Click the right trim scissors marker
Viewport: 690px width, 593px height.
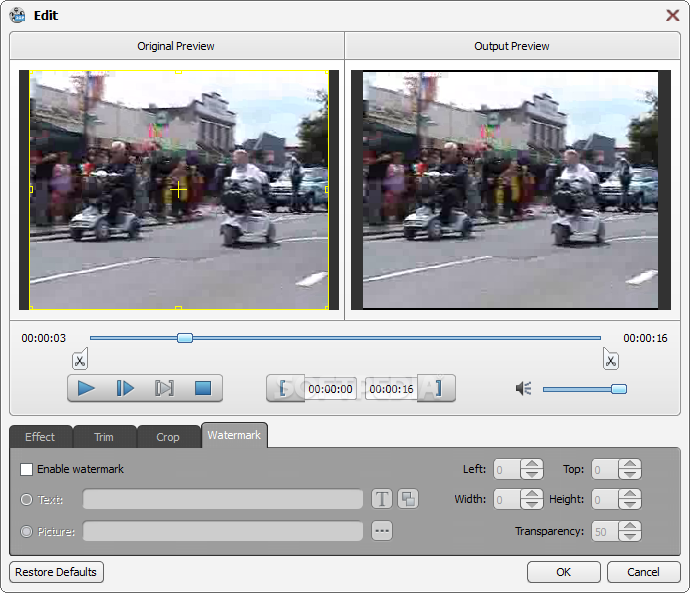point(610,359)
